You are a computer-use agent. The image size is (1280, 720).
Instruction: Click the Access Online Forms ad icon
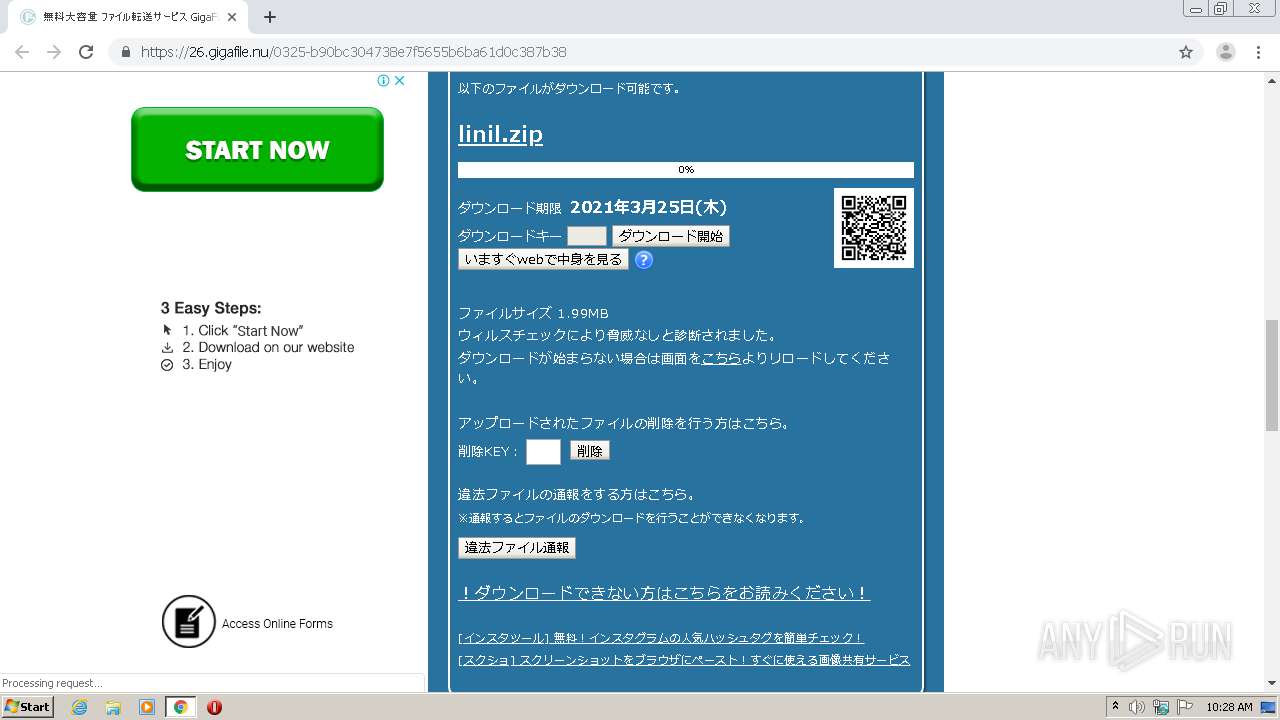(189, 622)
